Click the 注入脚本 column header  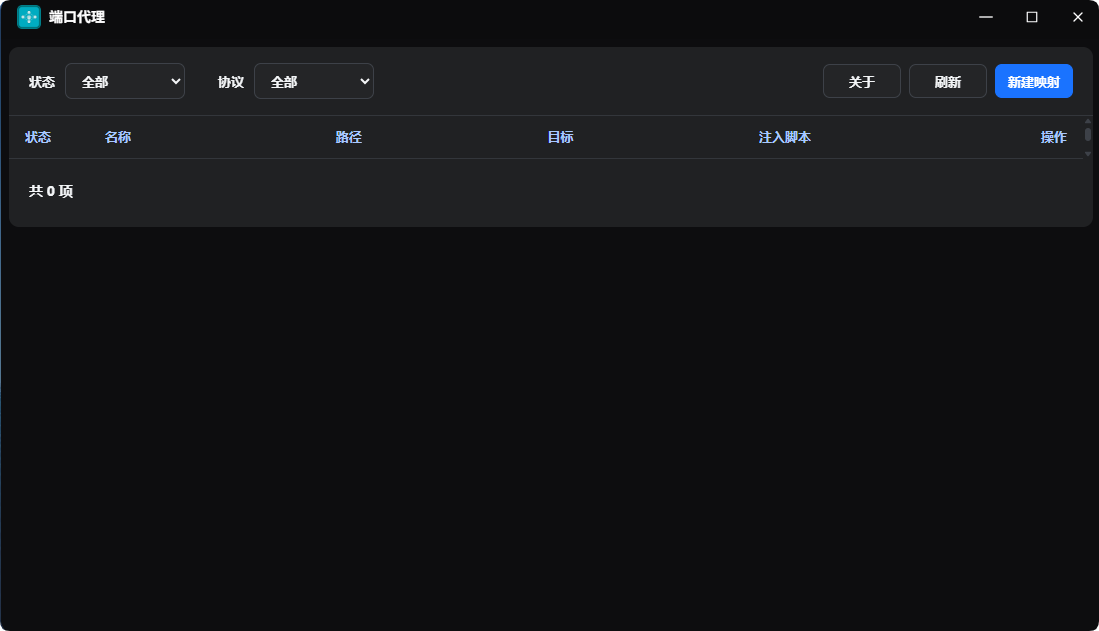(785, 137)
